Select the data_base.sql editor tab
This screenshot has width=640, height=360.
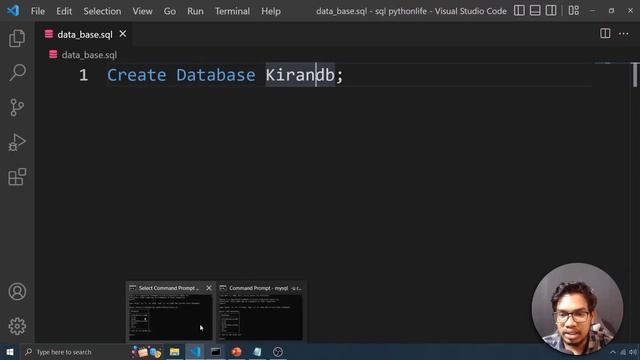pos(85,34)
